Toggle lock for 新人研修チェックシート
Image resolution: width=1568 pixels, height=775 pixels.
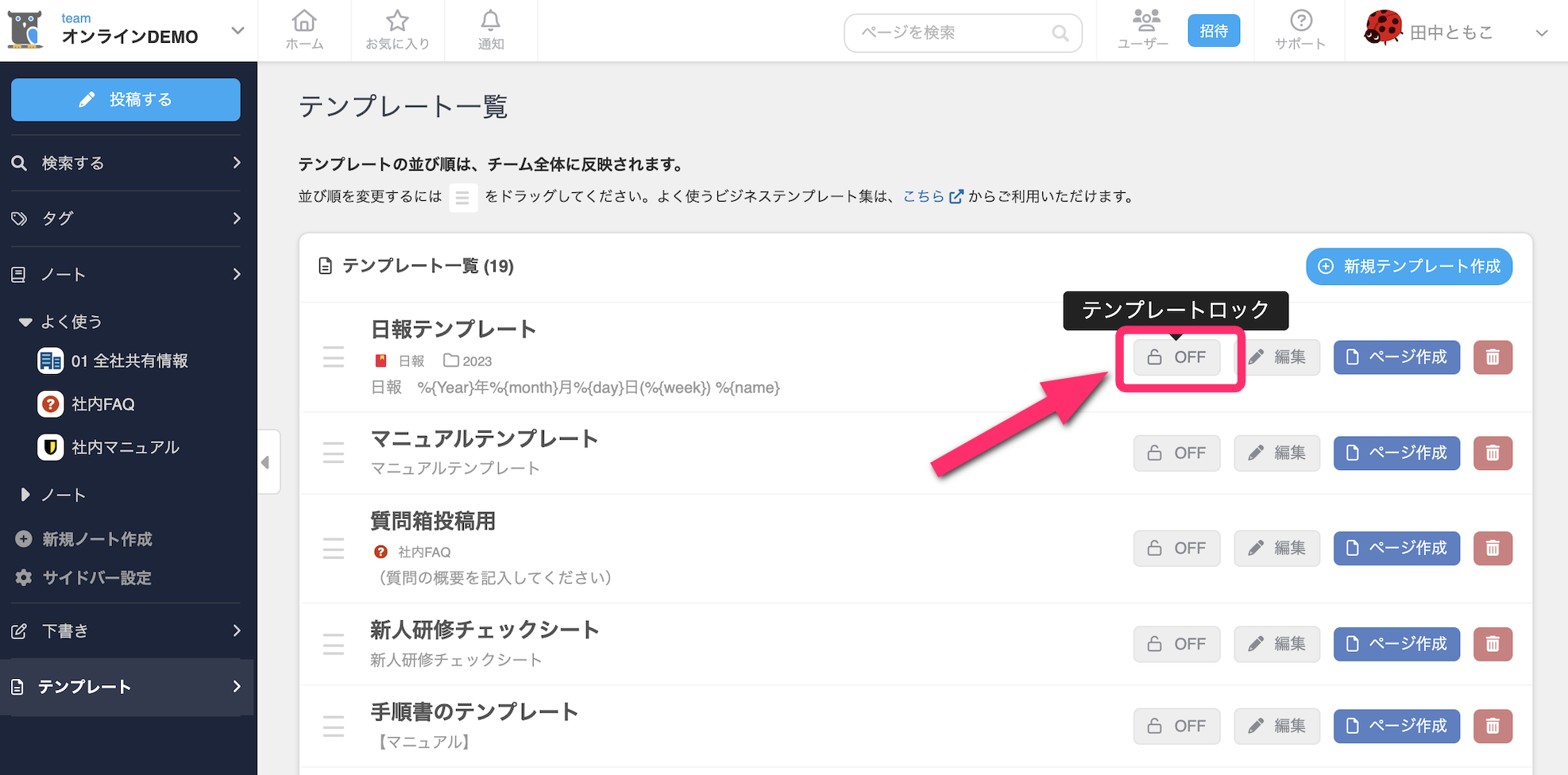pyautogui.click(x=1176, y=644)
